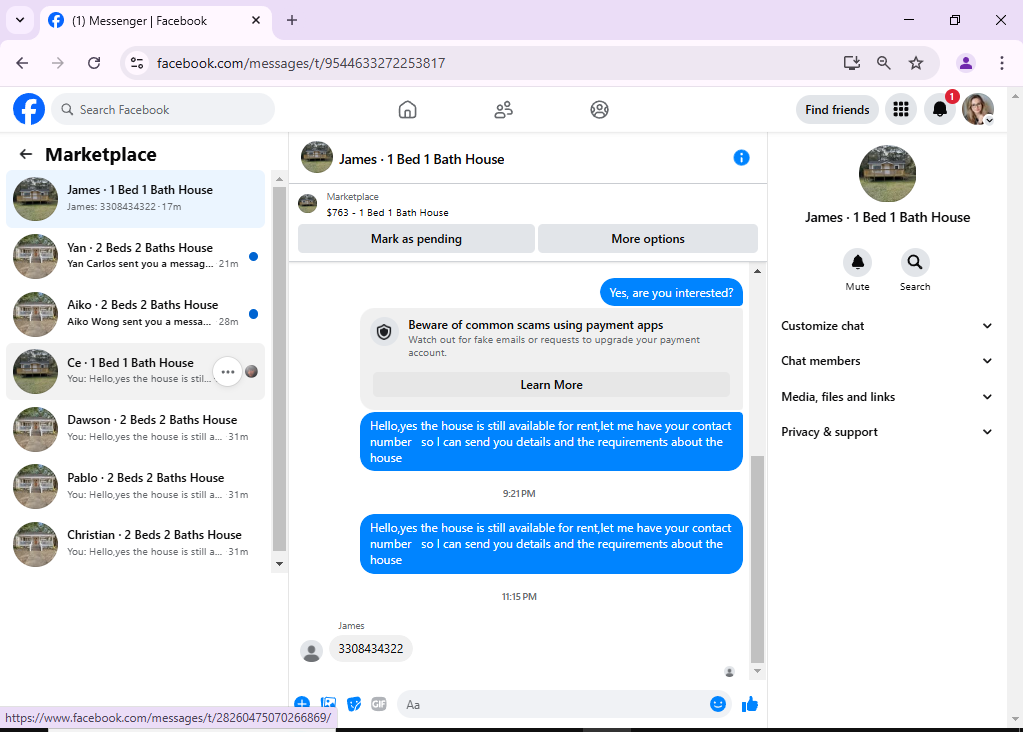Open Yan 2 Beds 2 Baths House chat

pyautogui.click(x=135, y=256)
